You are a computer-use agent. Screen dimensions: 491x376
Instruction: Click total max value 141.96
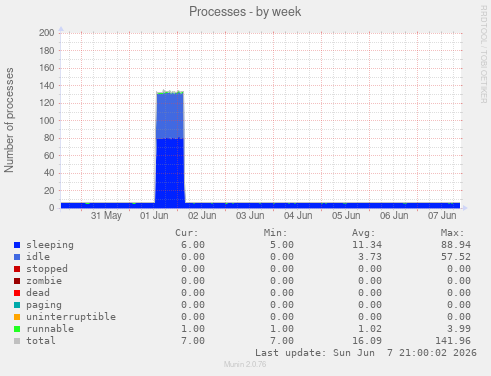tap(453, 341)
